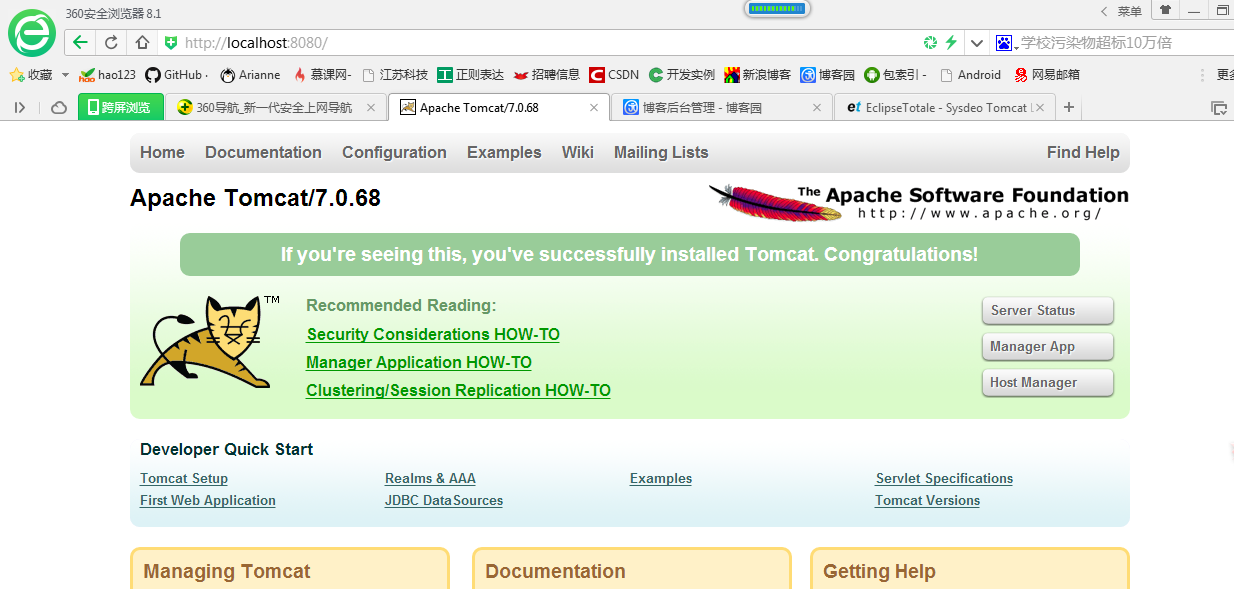Open the 招聘信息 bookmark
This screenshot has width=1234, height=589.
[546, 75]
